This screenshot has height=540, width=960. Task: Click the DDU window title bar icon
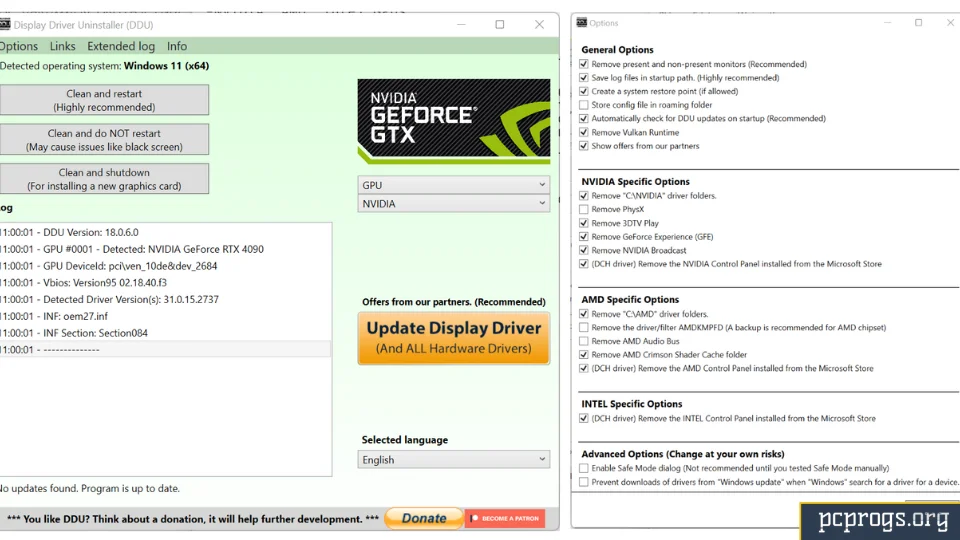point(5,24)
